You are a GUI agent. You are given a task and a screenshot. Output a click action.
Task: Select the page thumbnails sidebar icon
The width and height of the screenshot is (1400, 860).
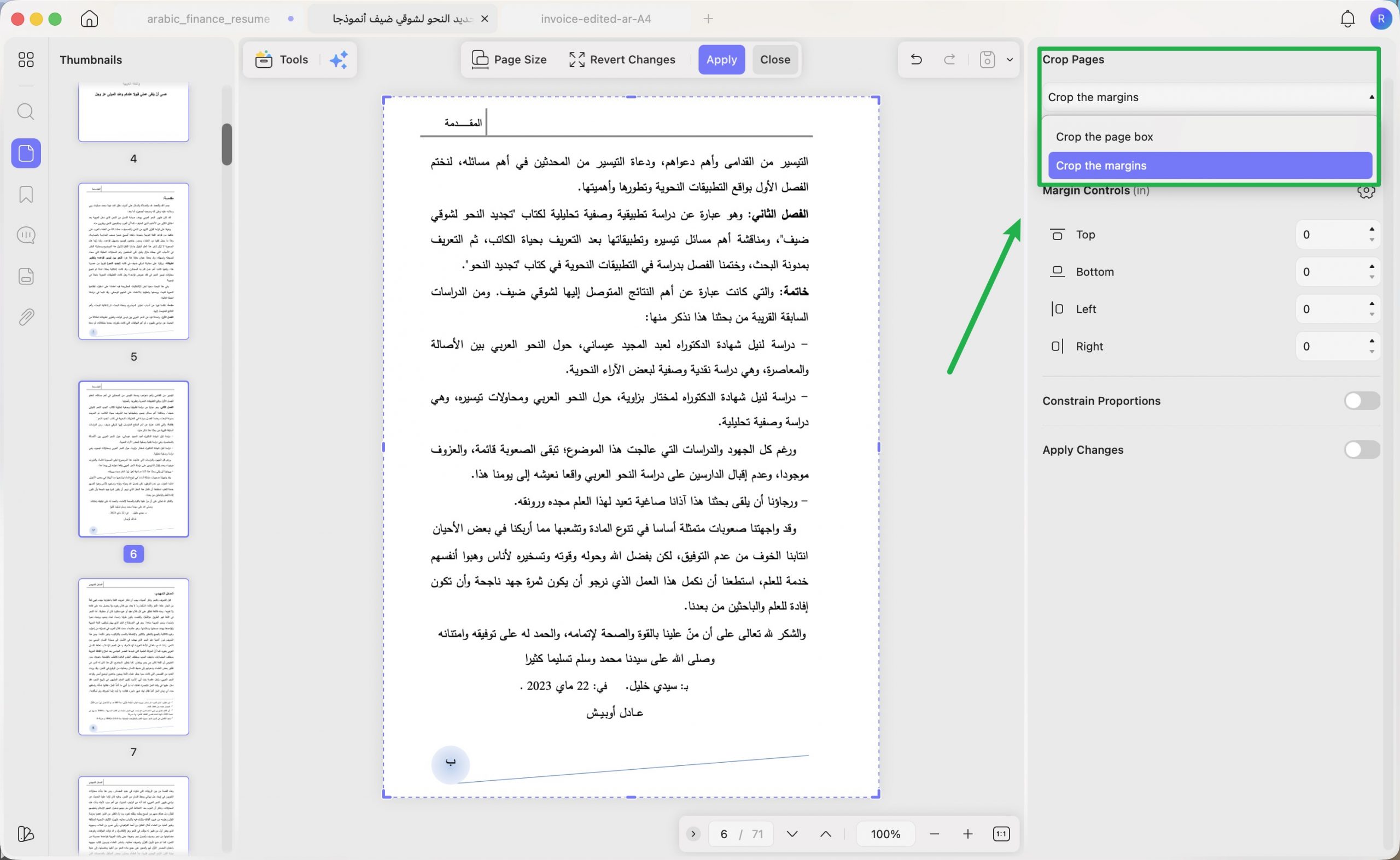click(x=26, y=153)
